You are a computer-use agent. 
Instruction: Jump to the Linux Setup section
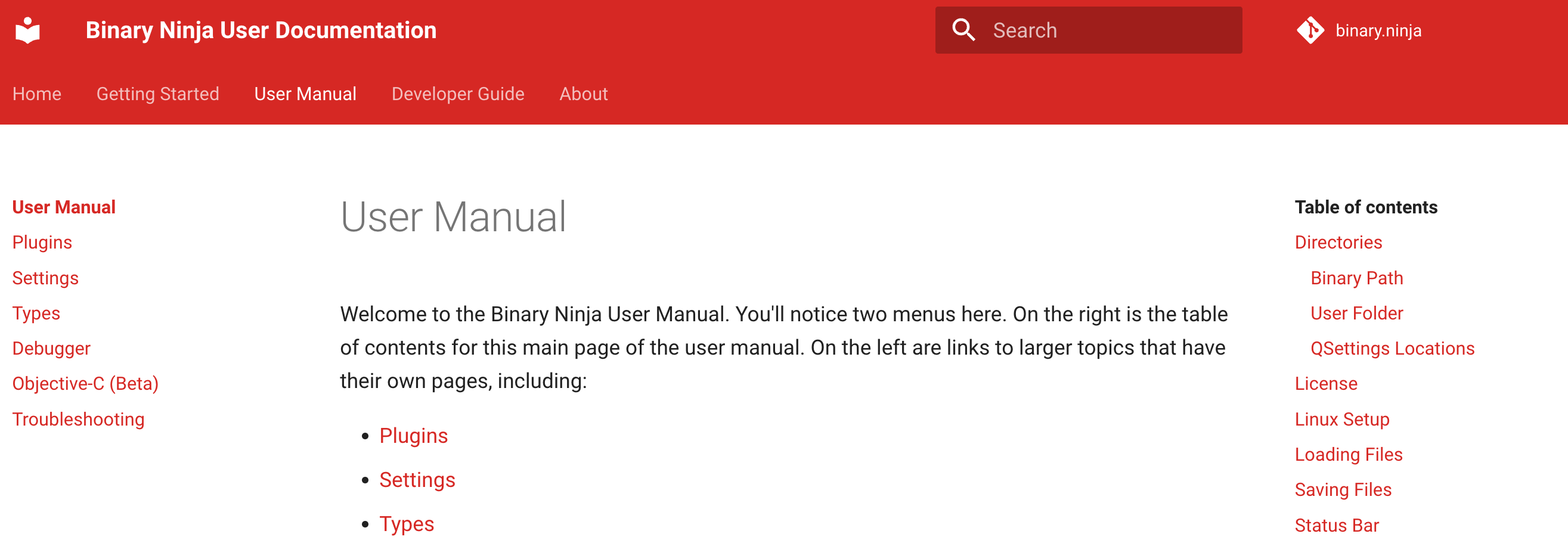1341,419
